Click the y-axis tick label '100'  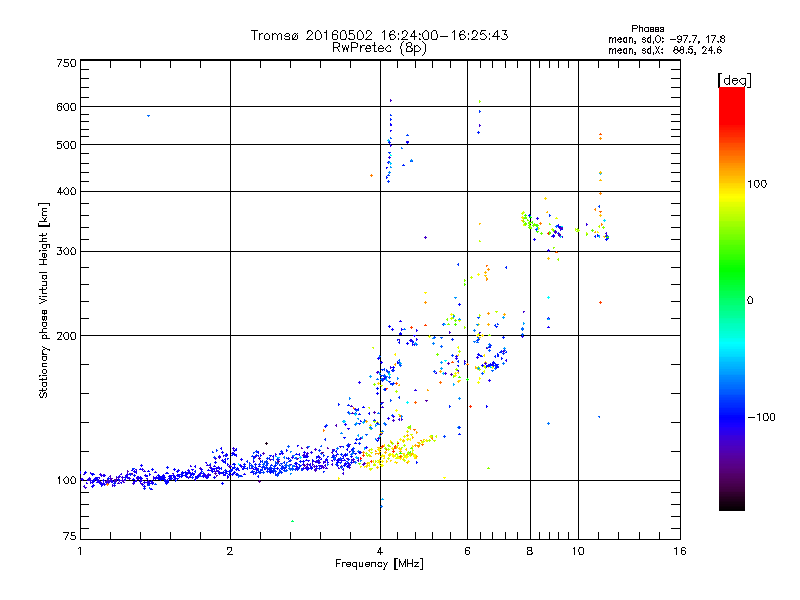point(66,480)
